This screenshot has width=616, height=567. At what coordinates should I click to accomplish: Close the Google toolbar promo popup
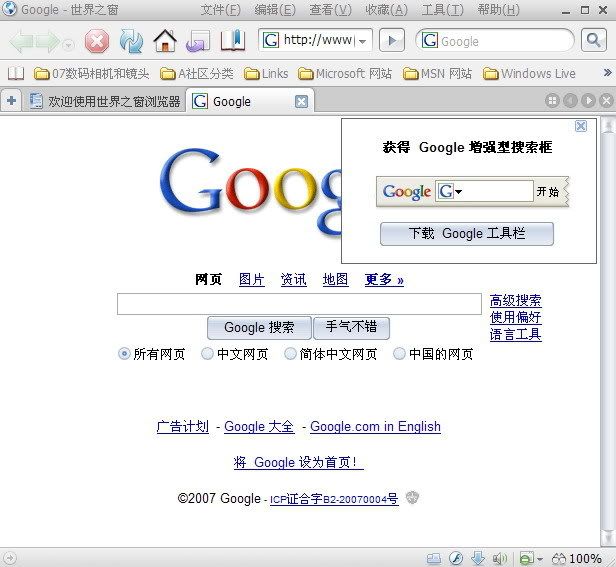click(x=581, y=126)
